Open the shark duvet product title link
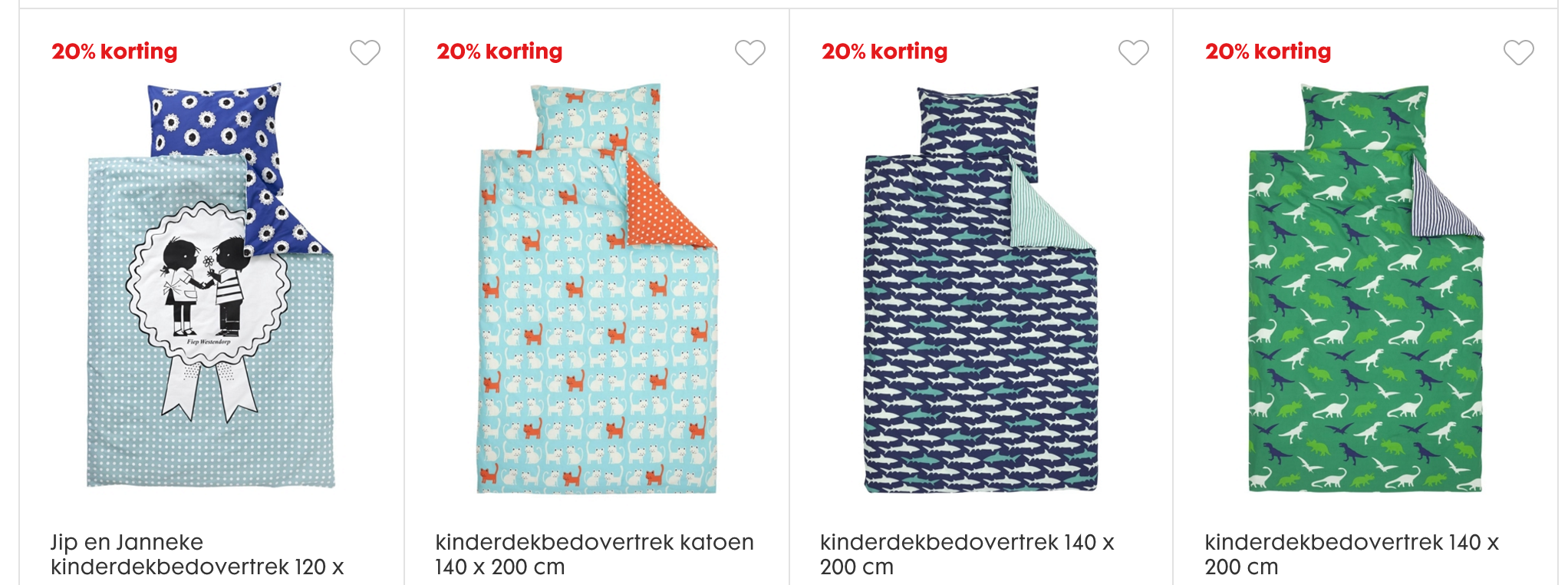Viewport: 1568px width, 585px height. click(967, 554)
